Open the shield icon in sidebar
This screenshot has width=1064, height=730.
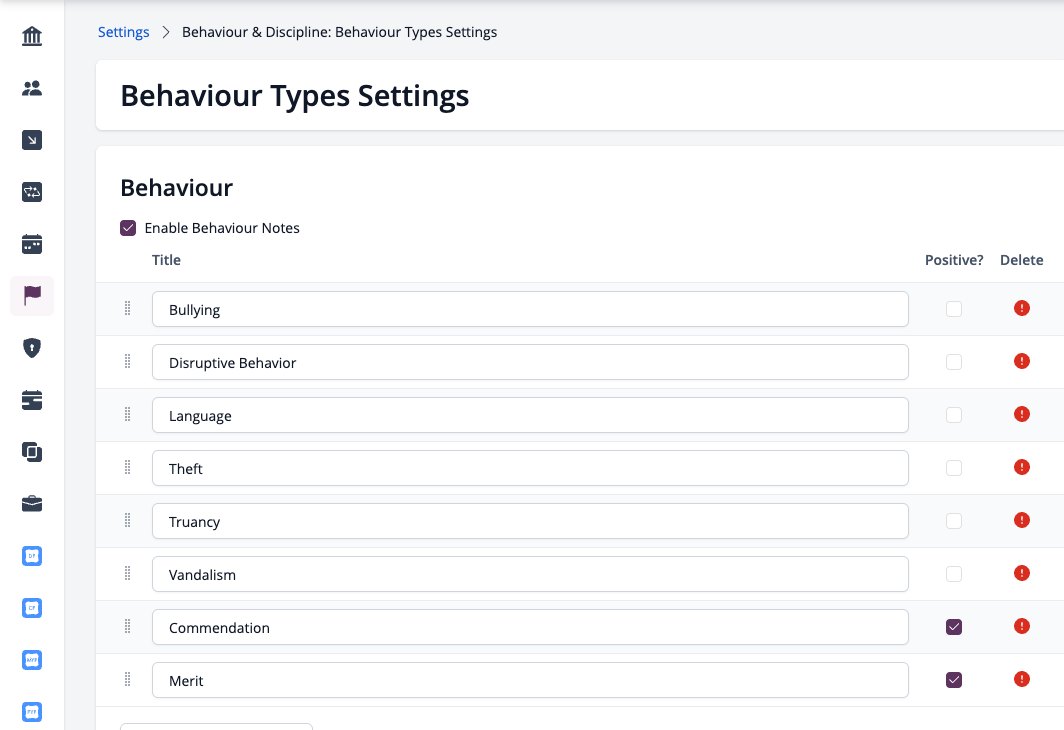click(32, 348)
